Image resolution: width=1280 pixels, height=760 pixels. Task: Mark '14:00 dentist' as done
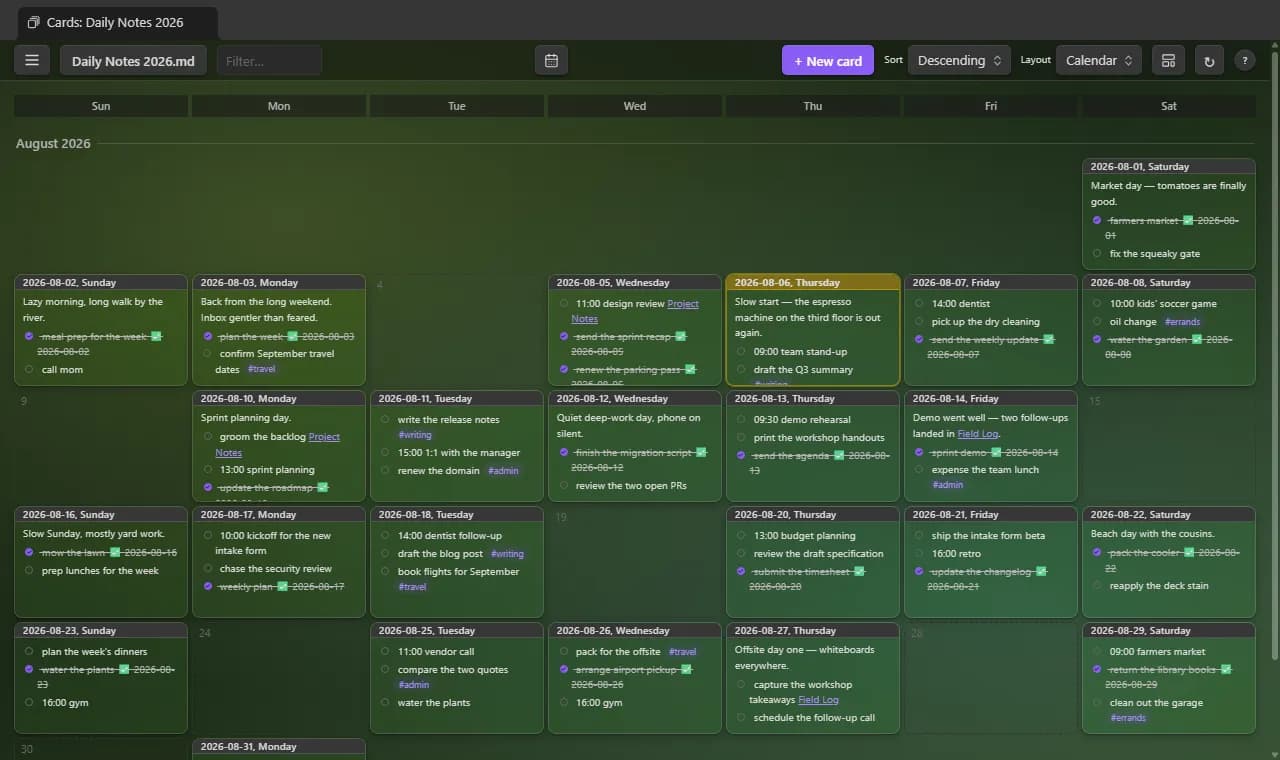(x=919, y=304)
